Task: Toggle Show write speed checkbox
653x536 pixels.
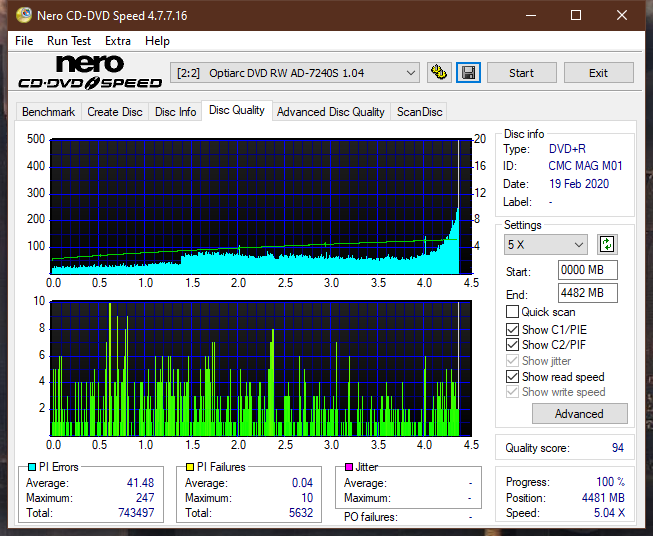Action: point(512,392)
